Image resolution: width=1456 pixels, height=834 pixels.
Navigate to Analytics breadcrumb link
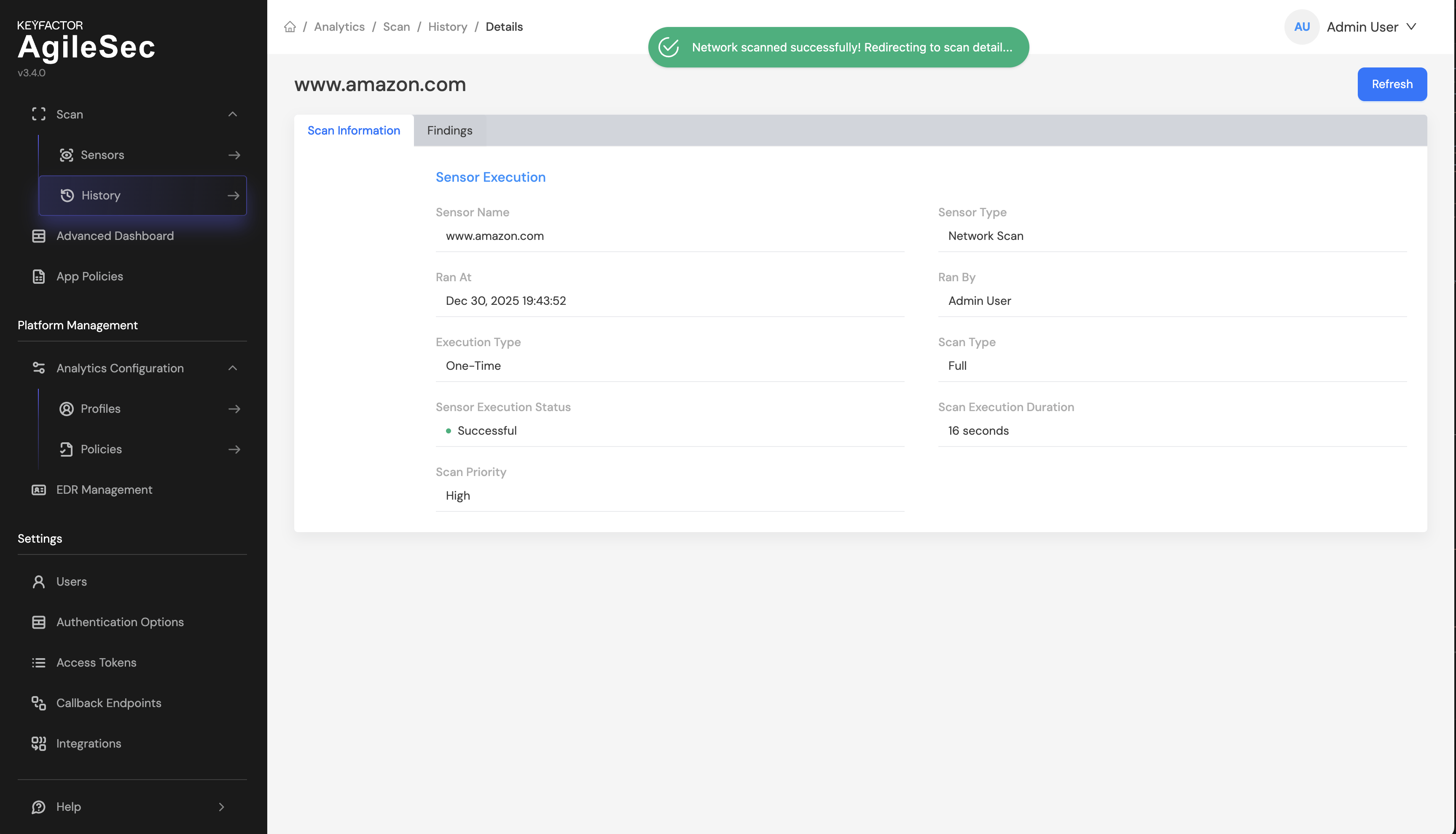339,27
